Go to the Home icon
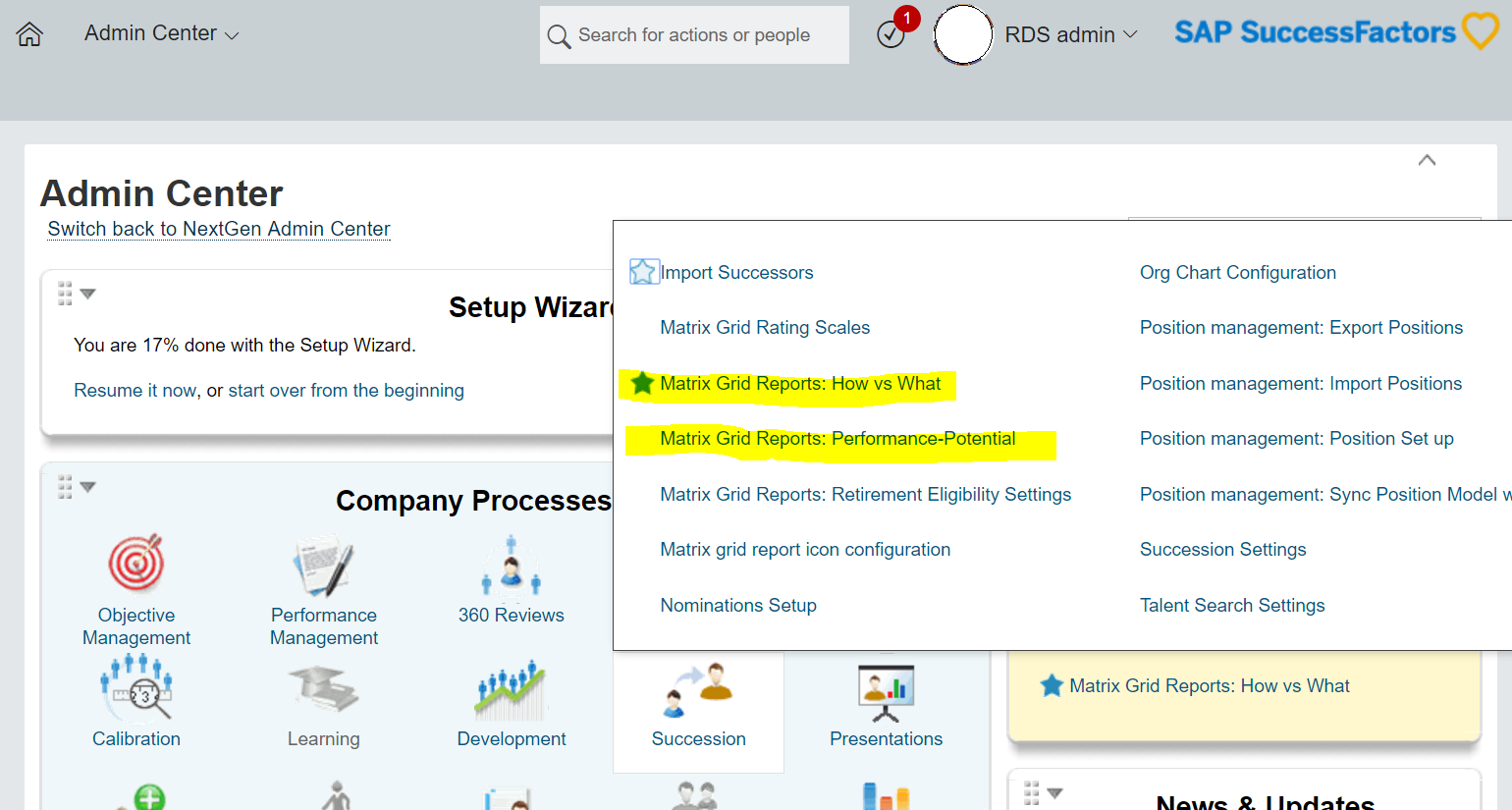 point(29,34)
